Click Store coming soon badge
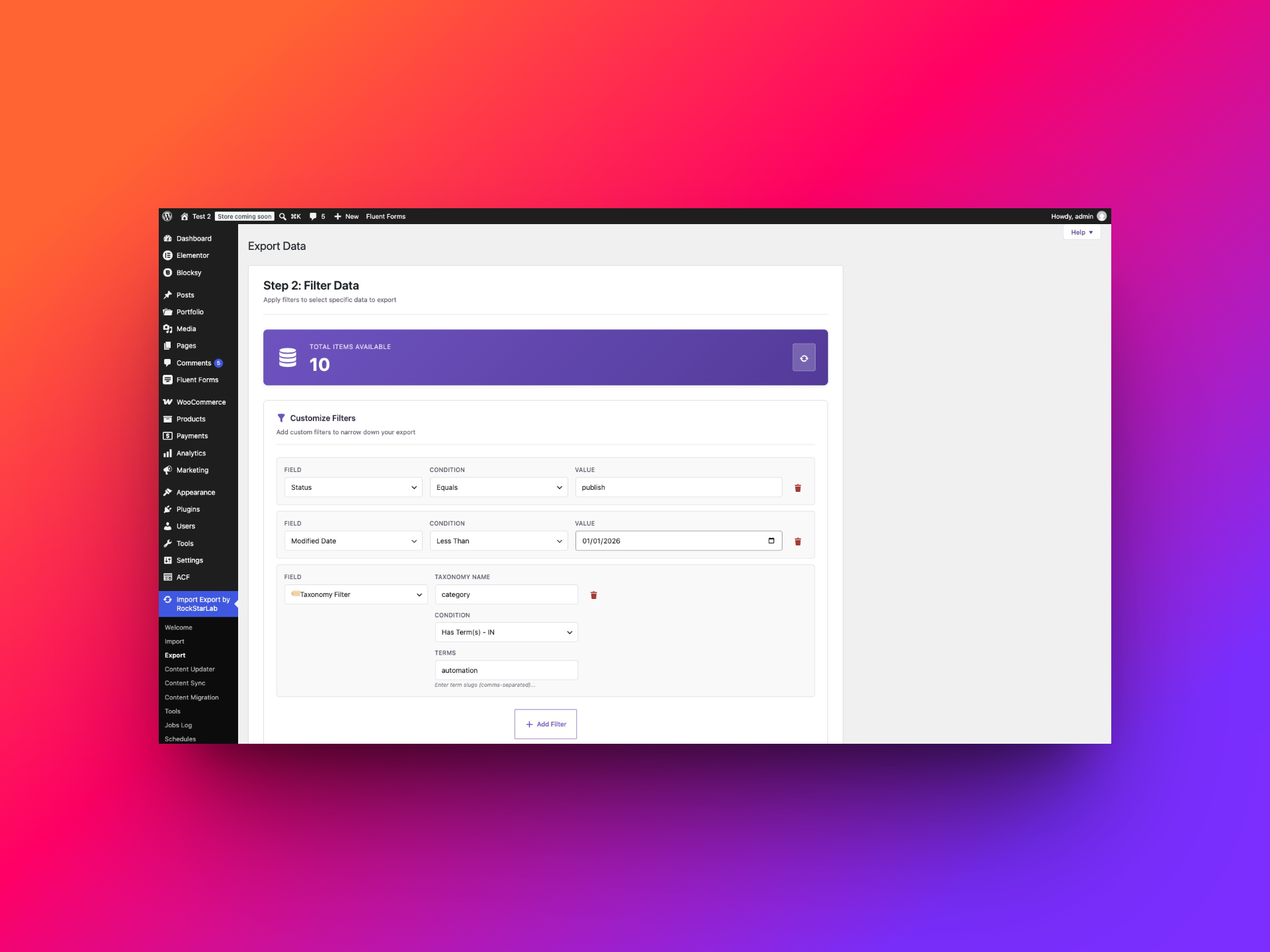 (x=244, y=216)
